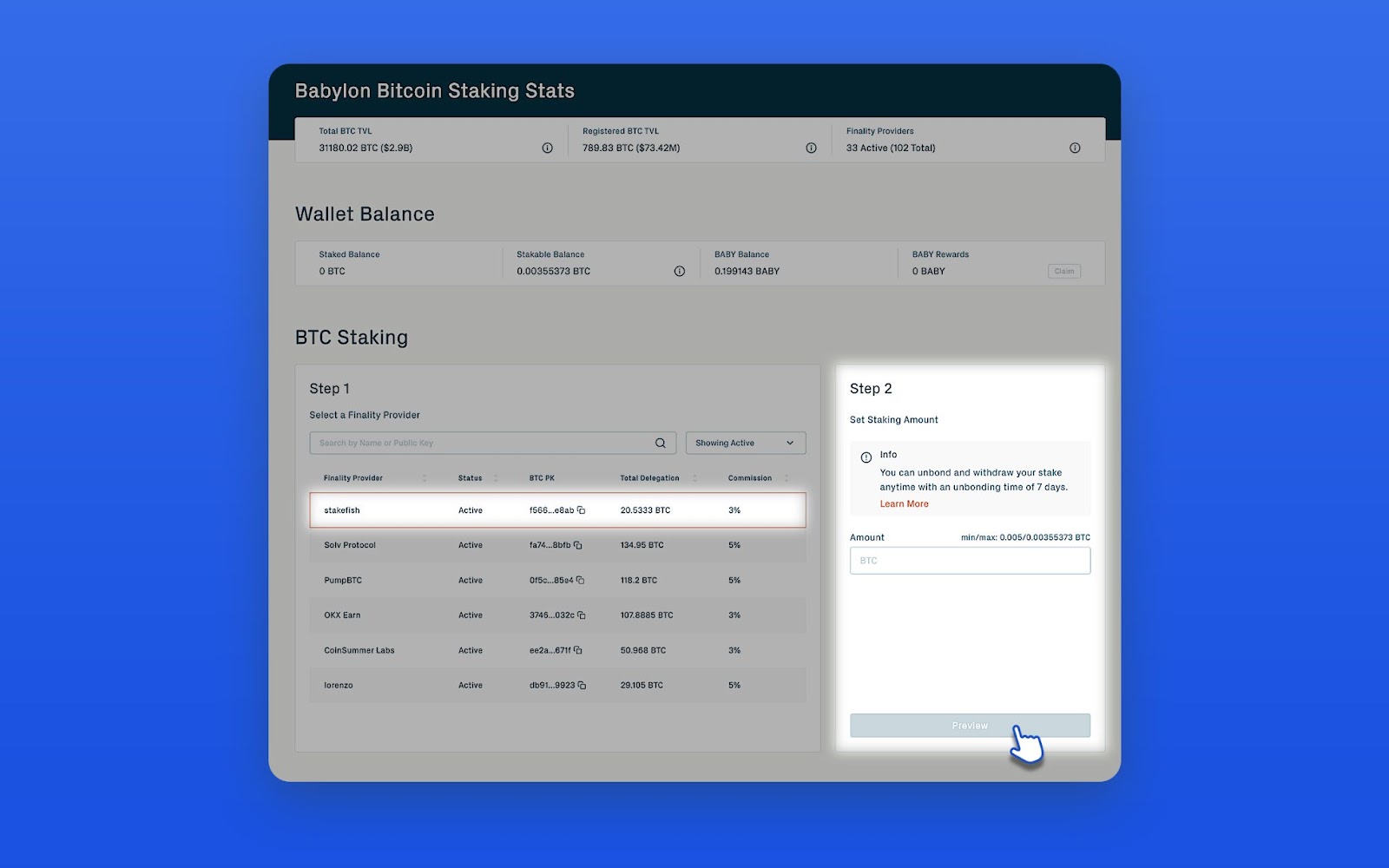Image resolution: width=1389 pixels, height=868 pixels.
Task: Click the Preview button in Step 2
Action: click(x=970, y=725)
